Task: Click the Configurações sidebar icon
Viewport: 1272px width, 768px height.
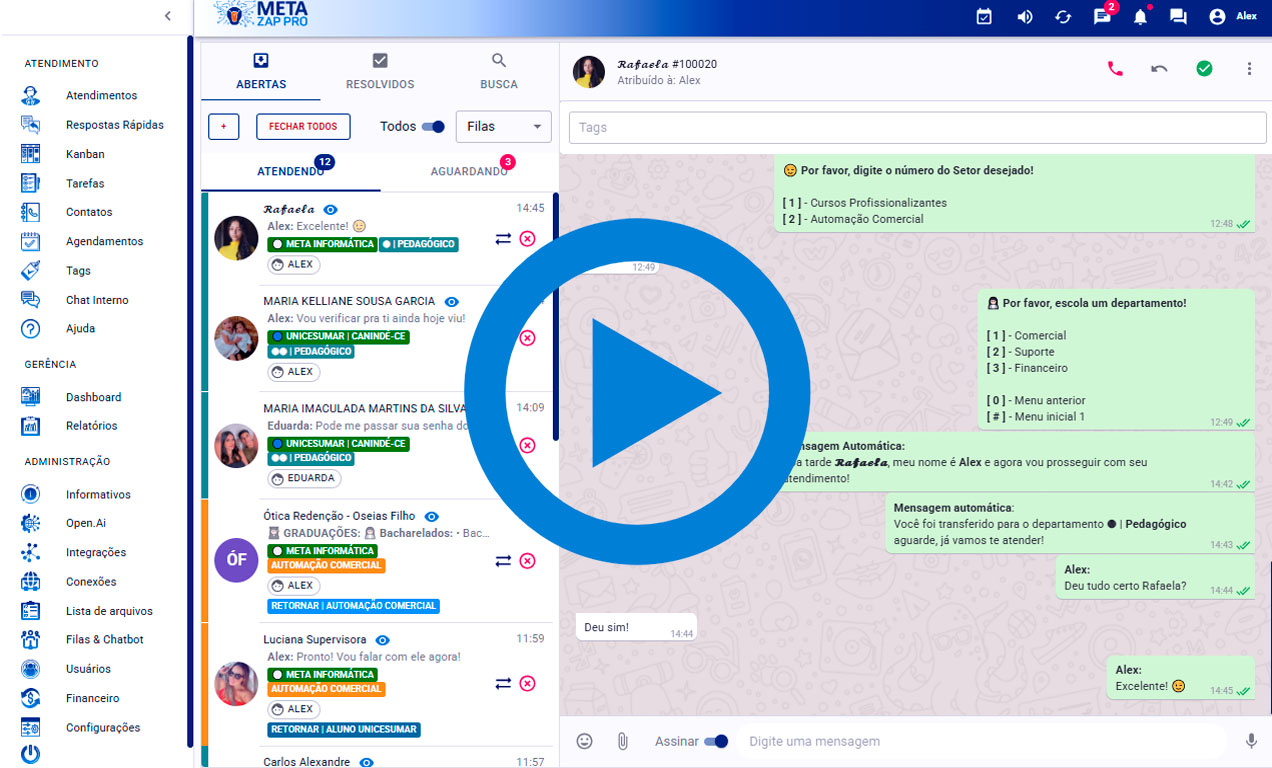Action: coord(30,727)
